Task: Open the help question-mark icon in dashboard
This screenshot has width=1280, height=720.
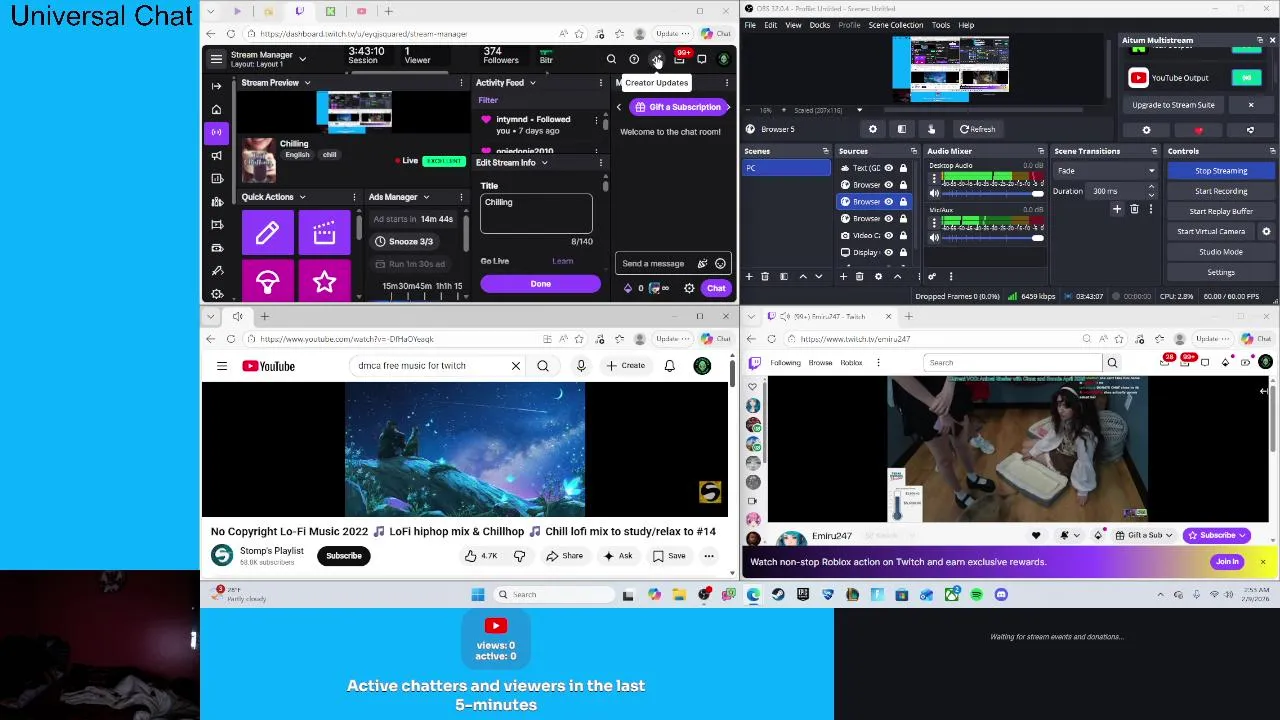Action: 634,59
